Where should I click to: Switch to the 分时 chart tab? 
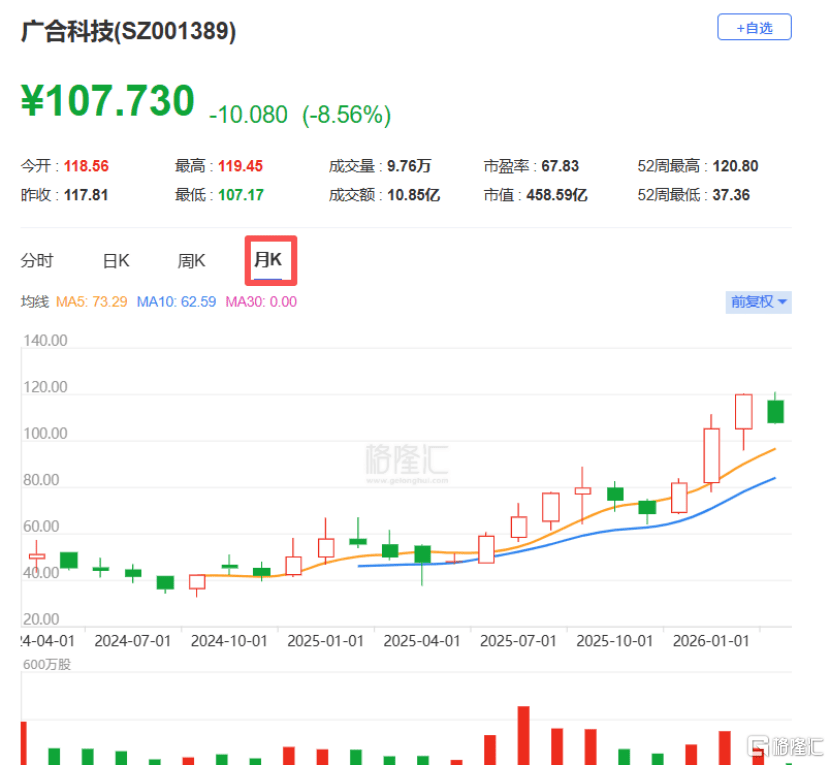pyautogui.click(x=37, y=261)
